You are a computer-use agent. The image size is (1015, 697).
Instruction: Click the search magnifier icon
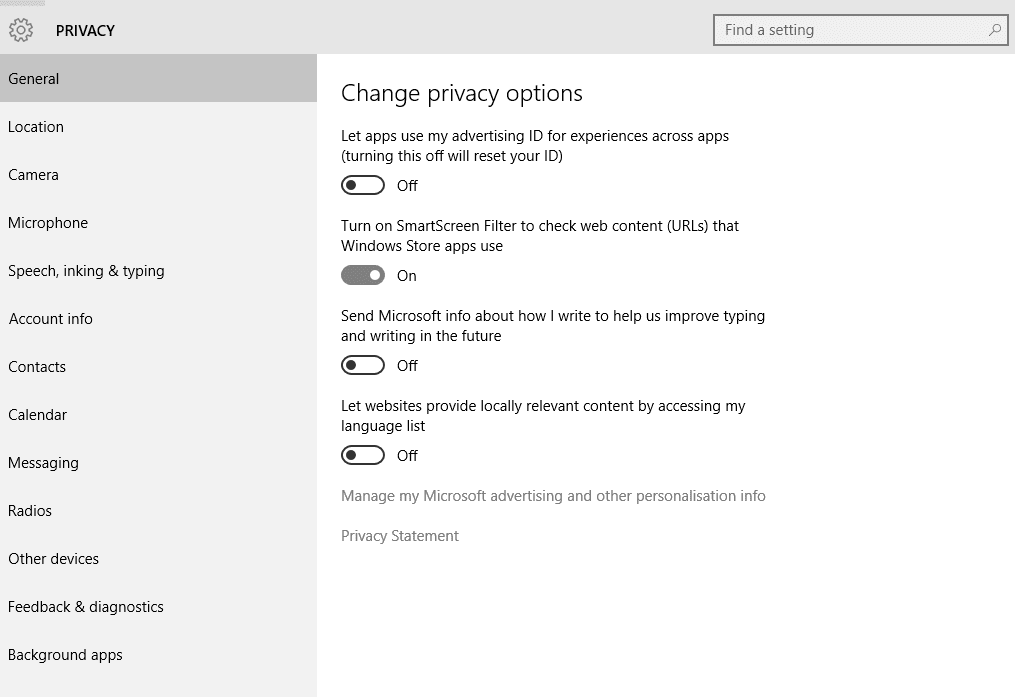(994, 30)
